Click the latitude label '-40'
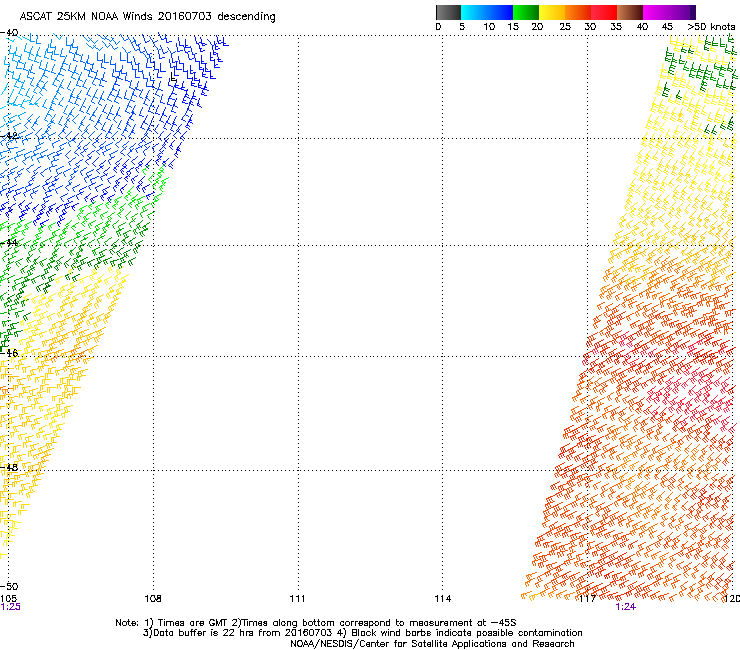 [9, 33]
